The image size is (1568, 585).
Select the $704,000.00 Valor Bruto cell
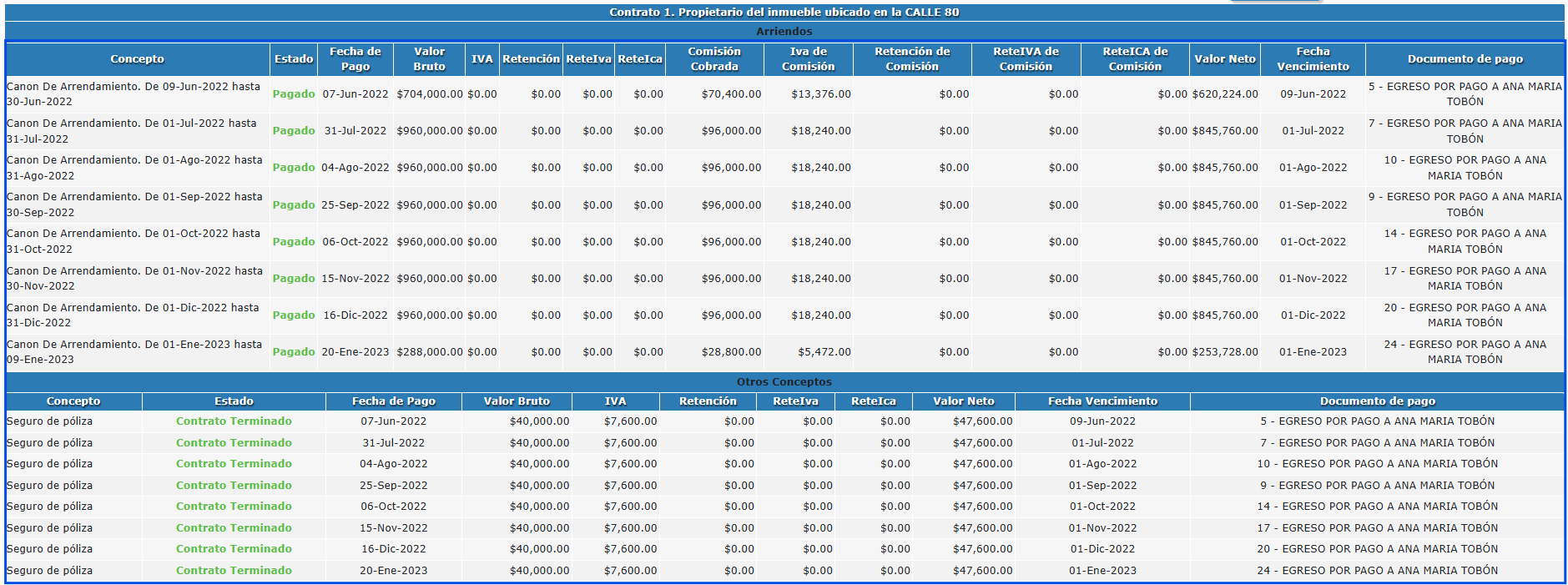point(429,94)
